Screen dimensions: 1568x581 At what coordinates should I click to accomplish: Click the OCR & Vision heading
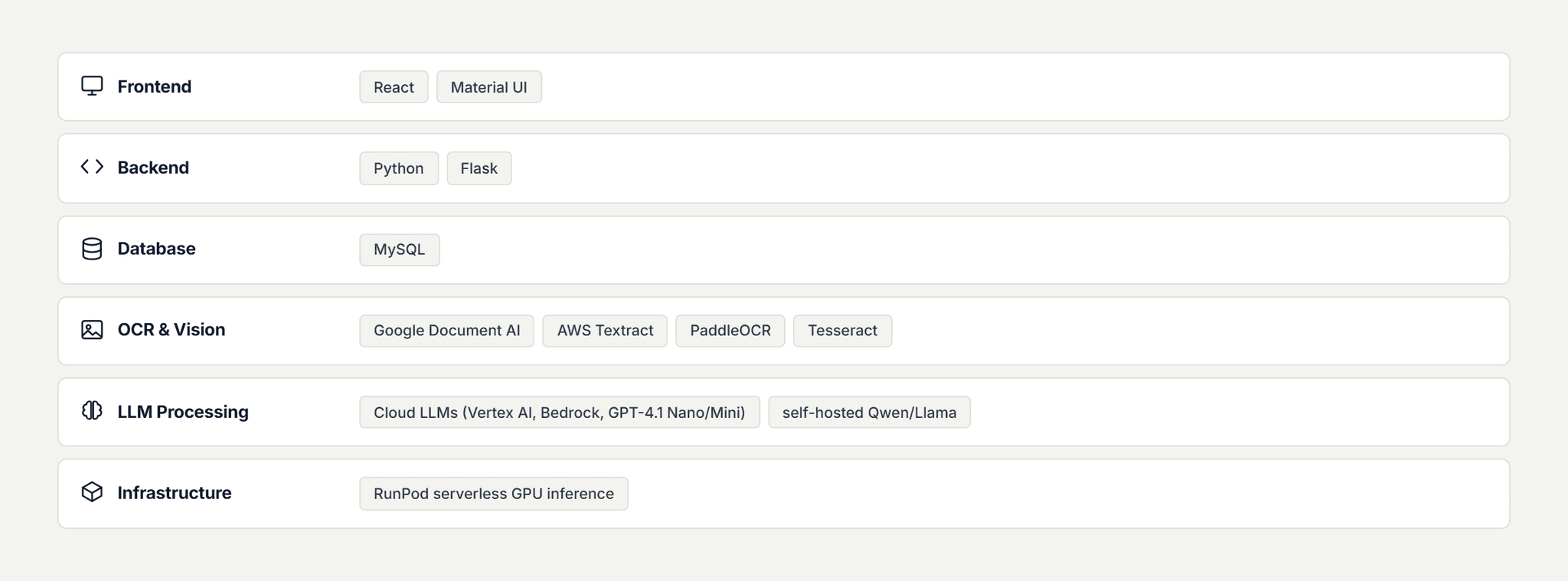(171, 330)
